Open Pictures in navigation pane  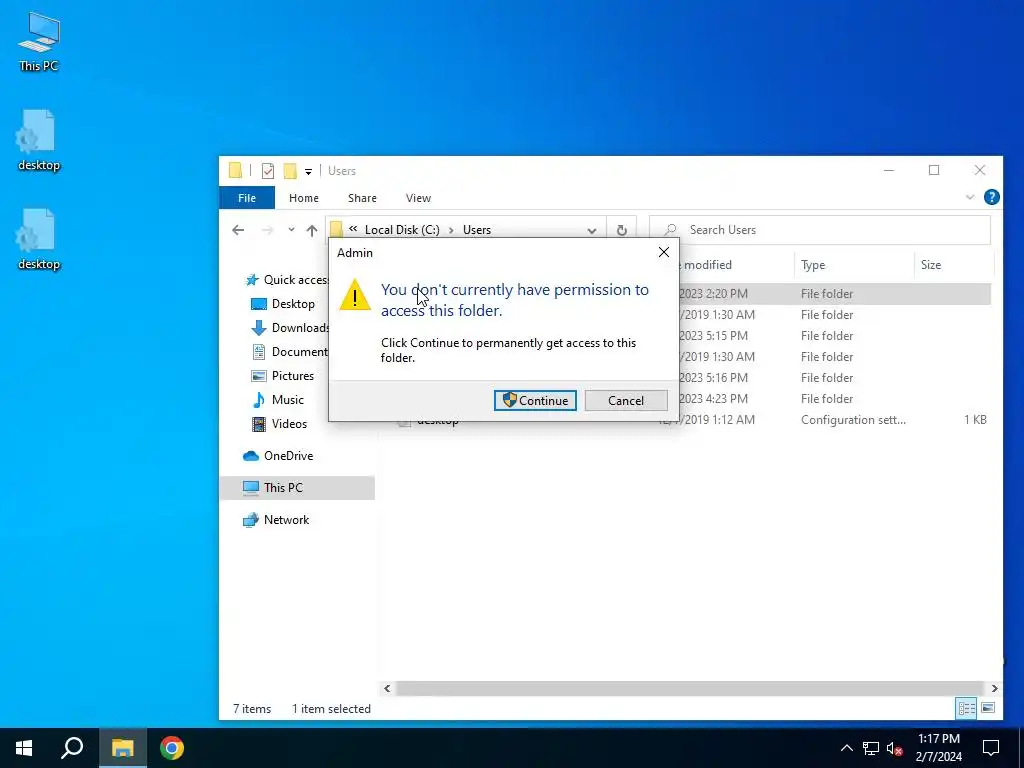(x=283, y=376)
